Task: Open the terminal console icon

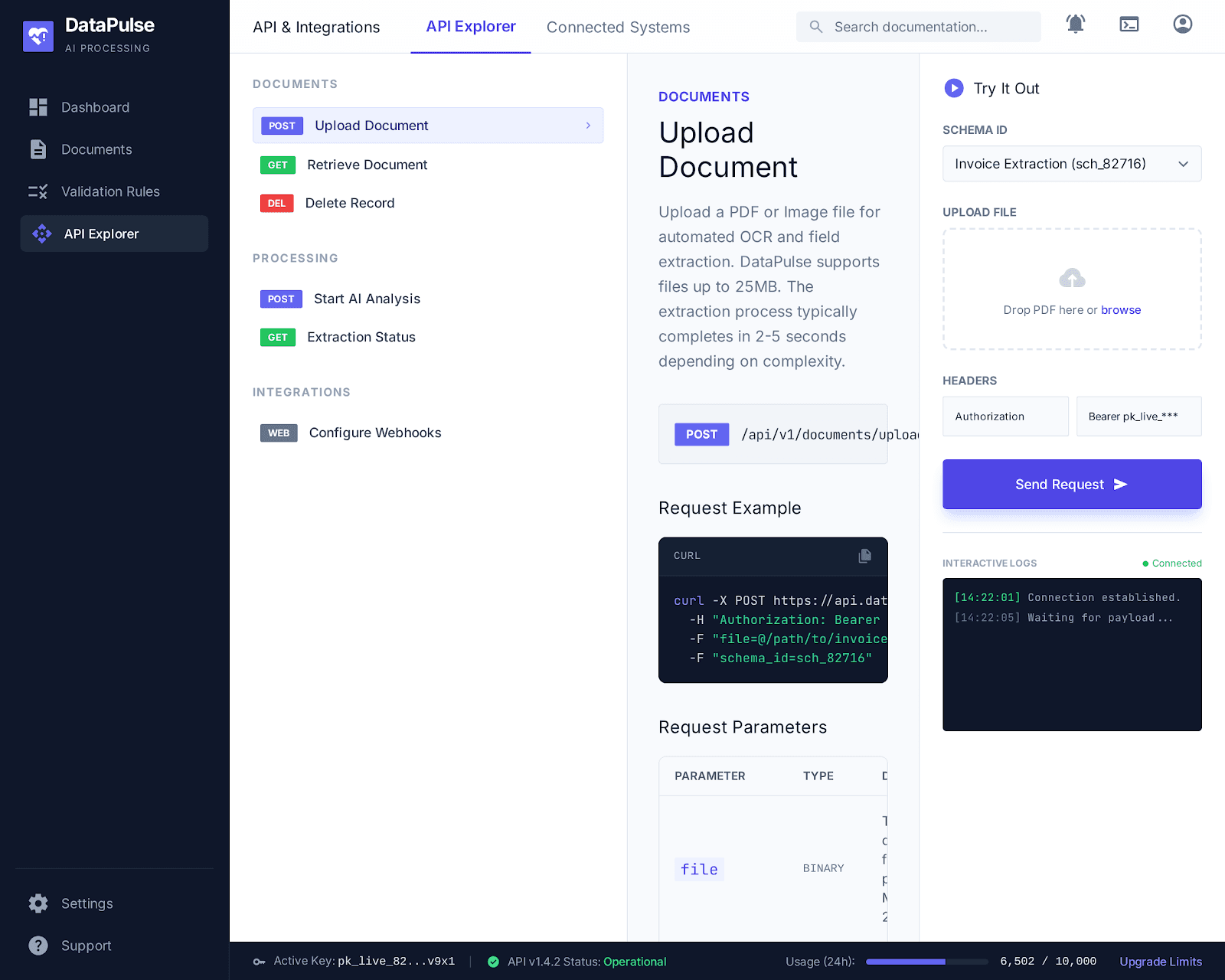Action: (1129, 24)
